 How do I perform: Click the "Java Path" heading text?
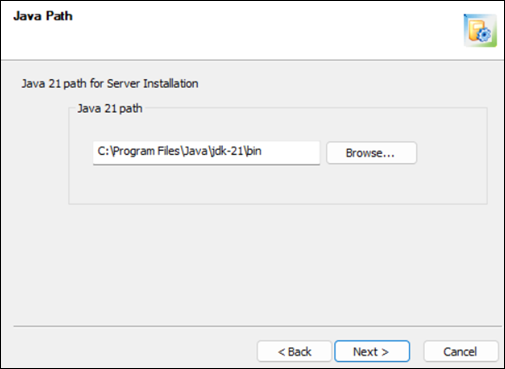[43, 16]
